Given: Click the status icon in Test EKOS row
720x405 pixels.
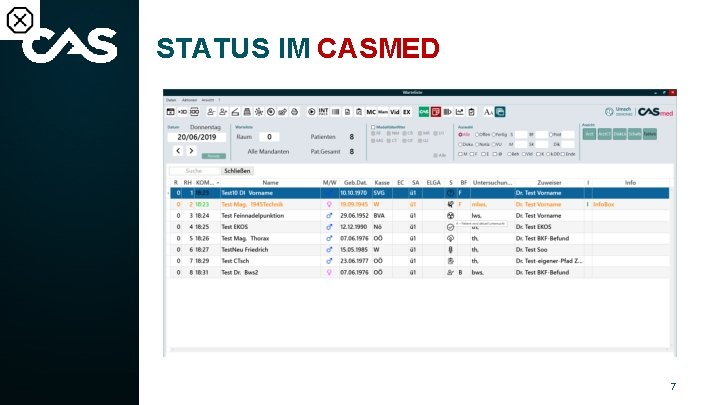Looking at the screenshot, I should [450, 227].
